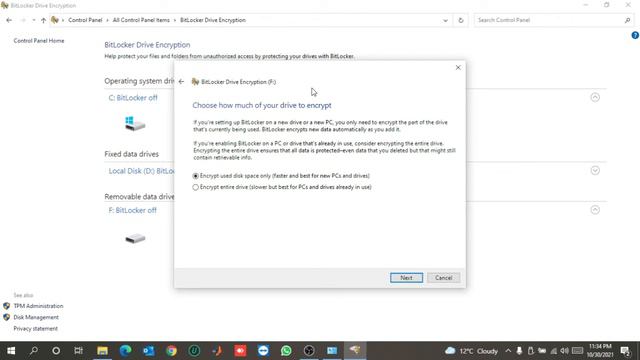Show hidden system tray icons
Screen dimensions: 640x360
pyautogui.click(x=508, y=351)
